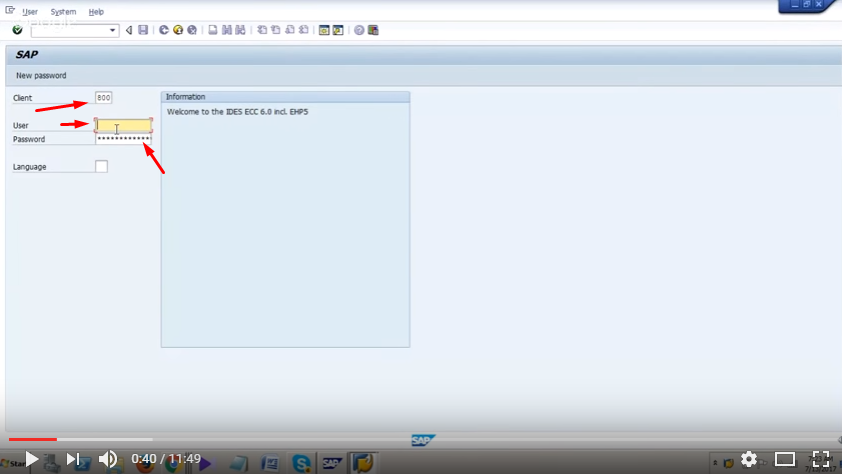
Task: Open the SAP window control menu icon
Action: click(10, 10)
